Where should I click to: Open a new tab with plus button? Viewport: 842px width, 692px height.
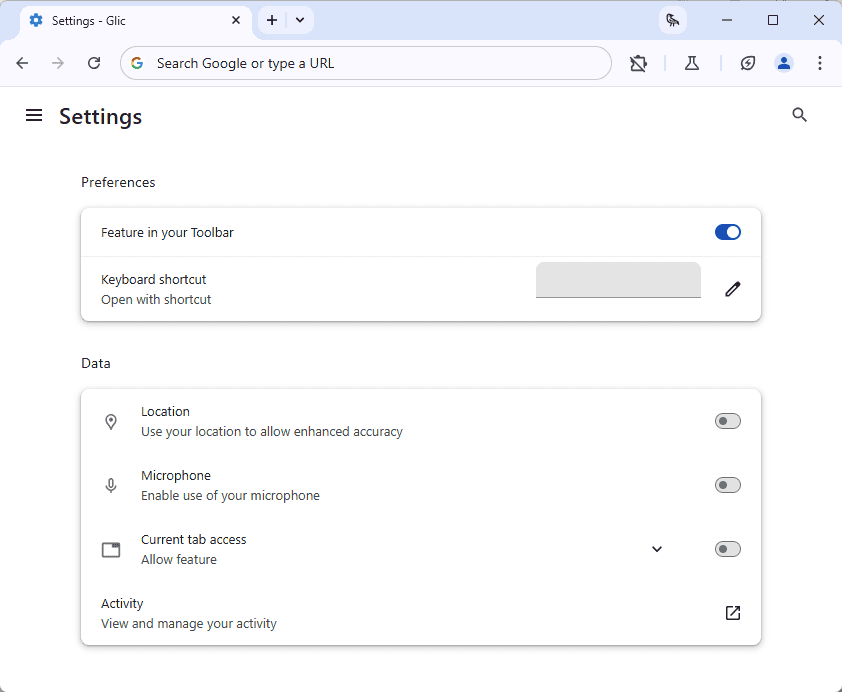click(272, 20)
